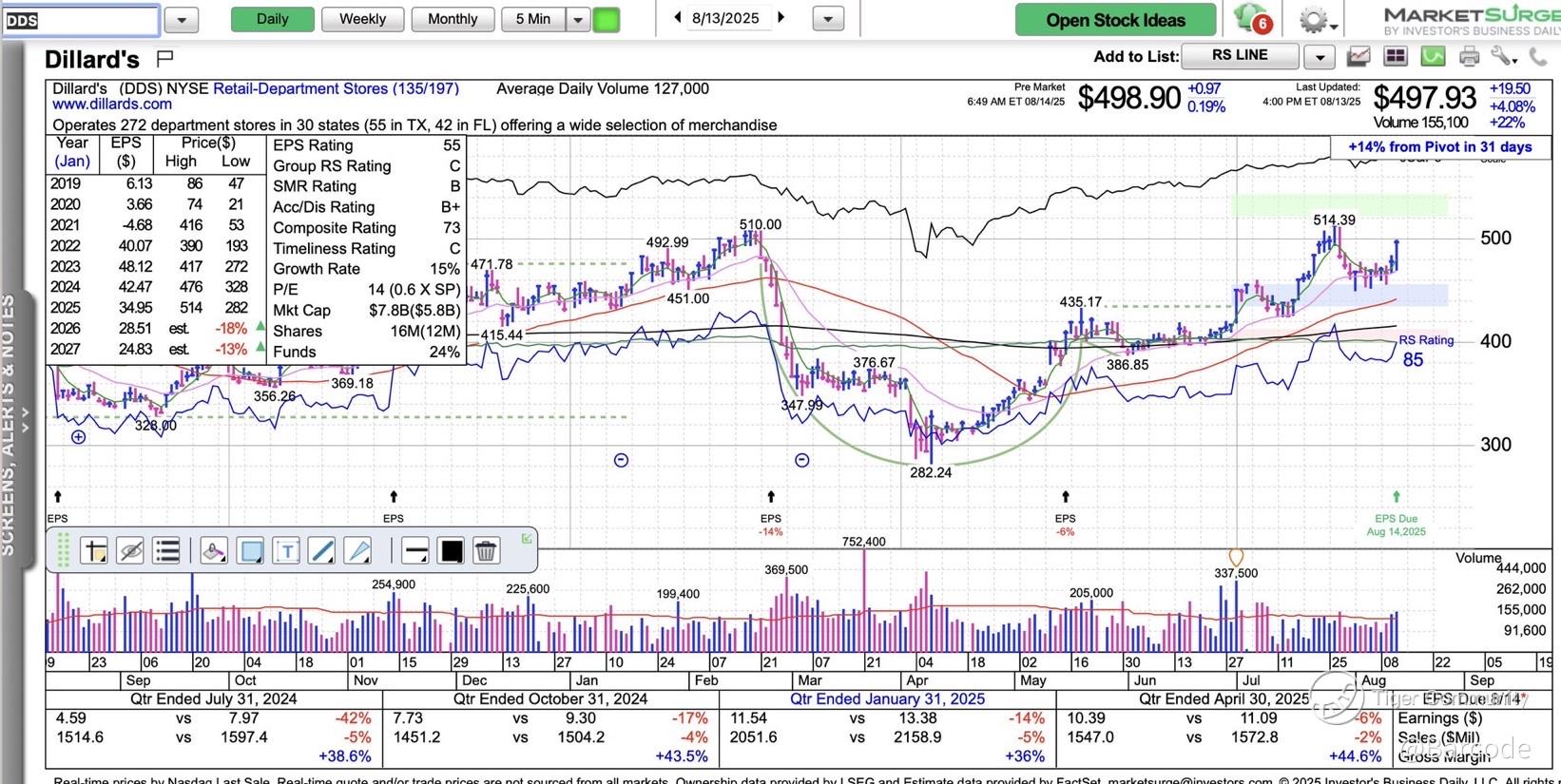This screenshot has width=1561, height=784.
Task: Pick the black color swatch
Action: [452, 550]
